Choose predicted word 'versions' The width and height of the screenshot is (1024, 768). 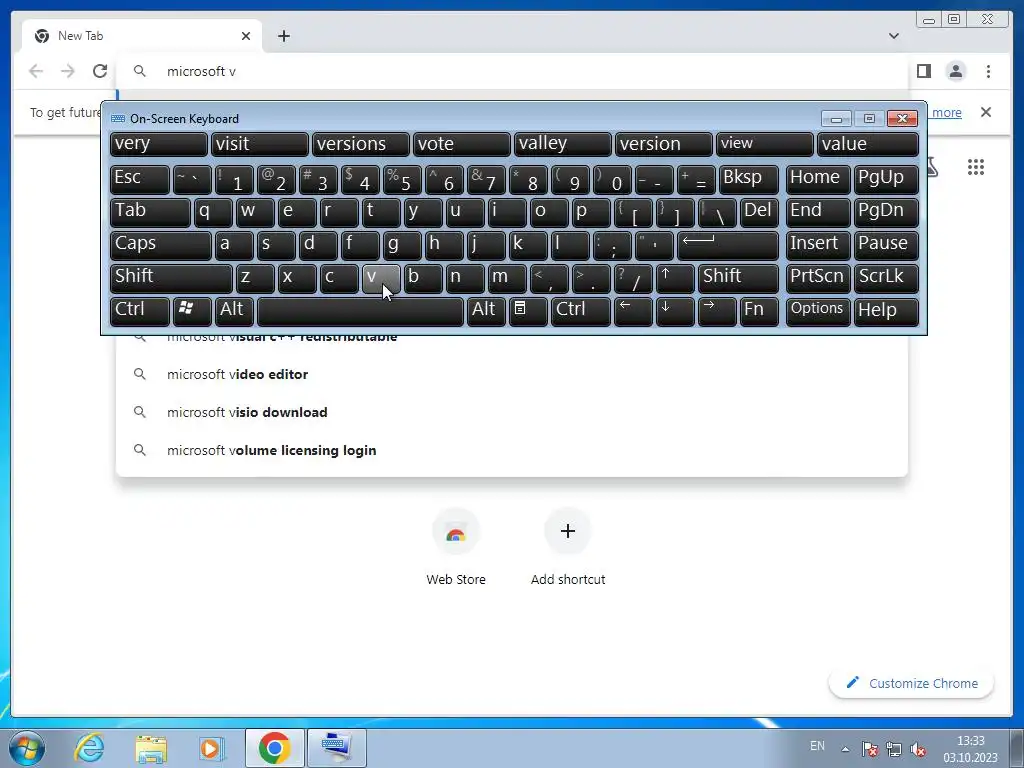tap(360, 144)
